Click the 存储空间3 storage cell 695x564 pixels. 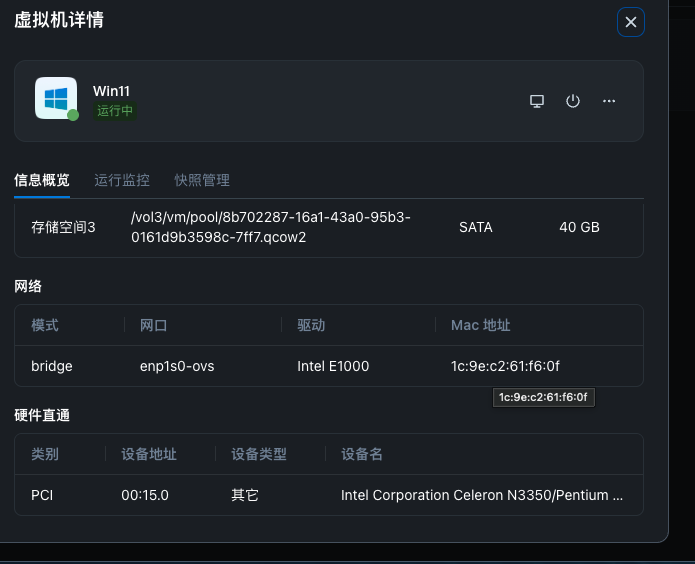click(x=63, y=227)
